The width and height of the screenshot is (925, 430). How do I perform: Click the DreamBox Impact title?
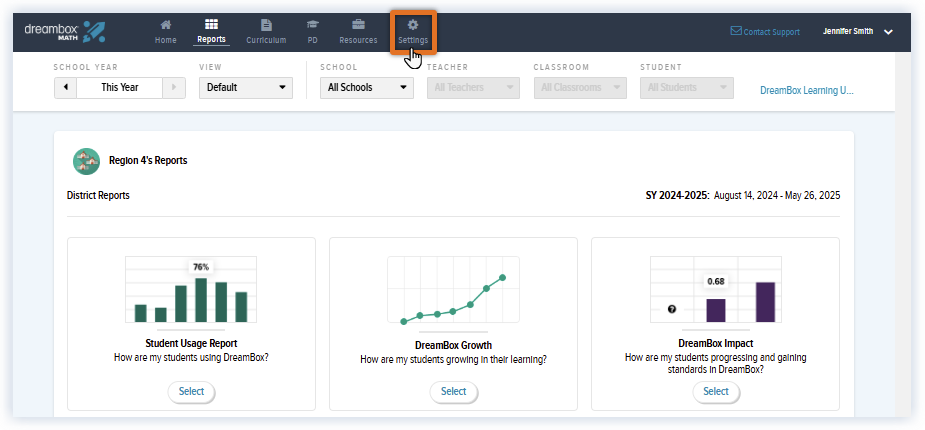click(716, 343)
